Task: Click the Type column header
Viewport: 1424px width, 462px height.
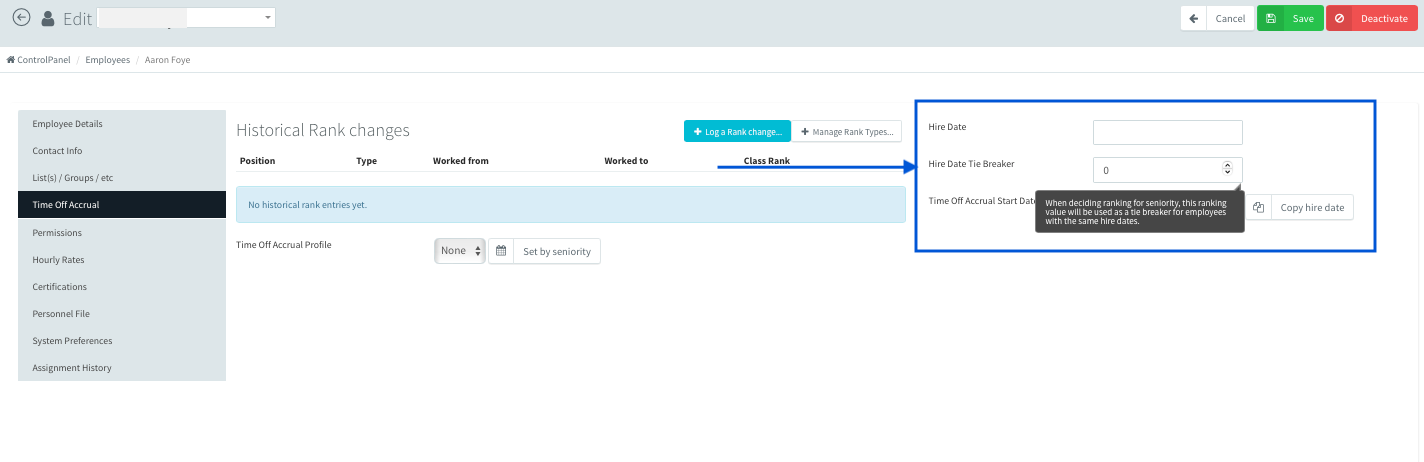Action: (366, 160)
